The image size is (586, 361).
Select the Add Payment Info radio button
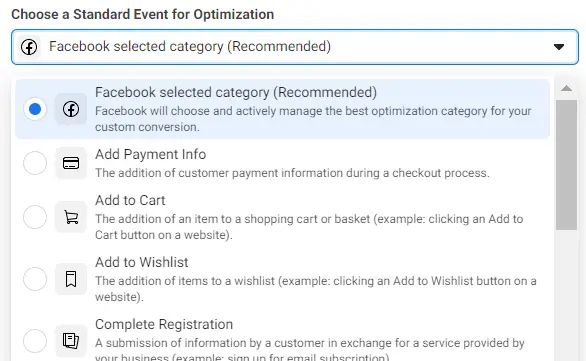pyautogui.click(x=35, y=163)
